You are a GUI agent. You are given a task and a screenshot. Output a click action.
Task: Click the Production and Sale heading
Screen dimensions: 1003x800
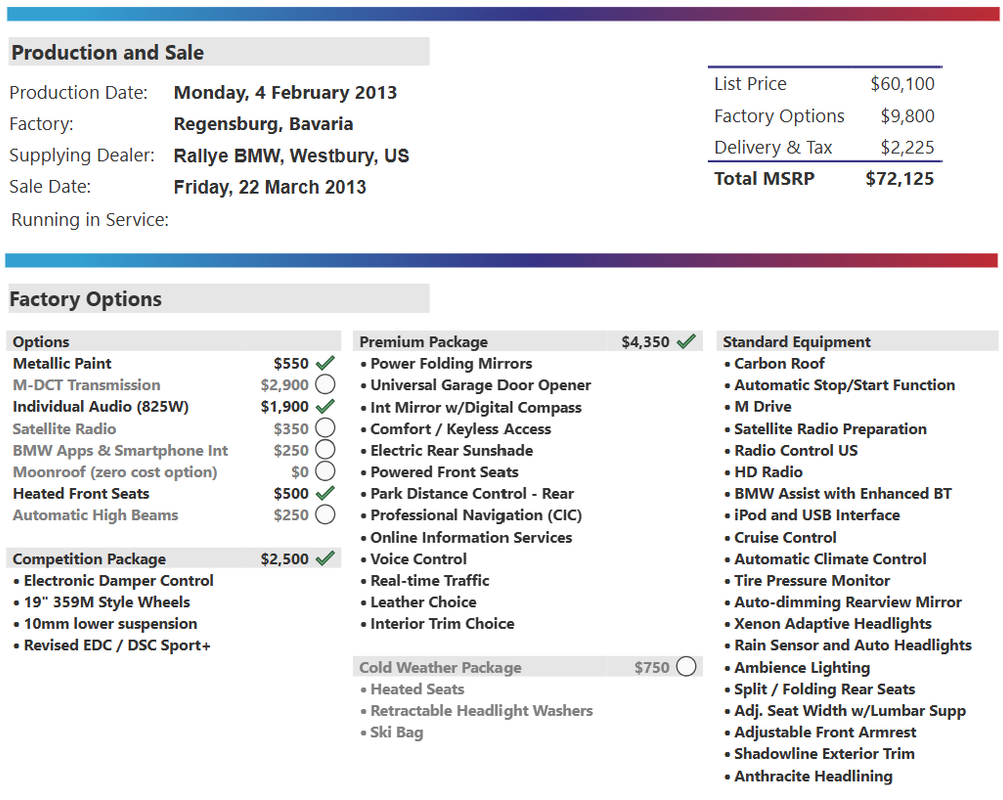click(107, 52)
